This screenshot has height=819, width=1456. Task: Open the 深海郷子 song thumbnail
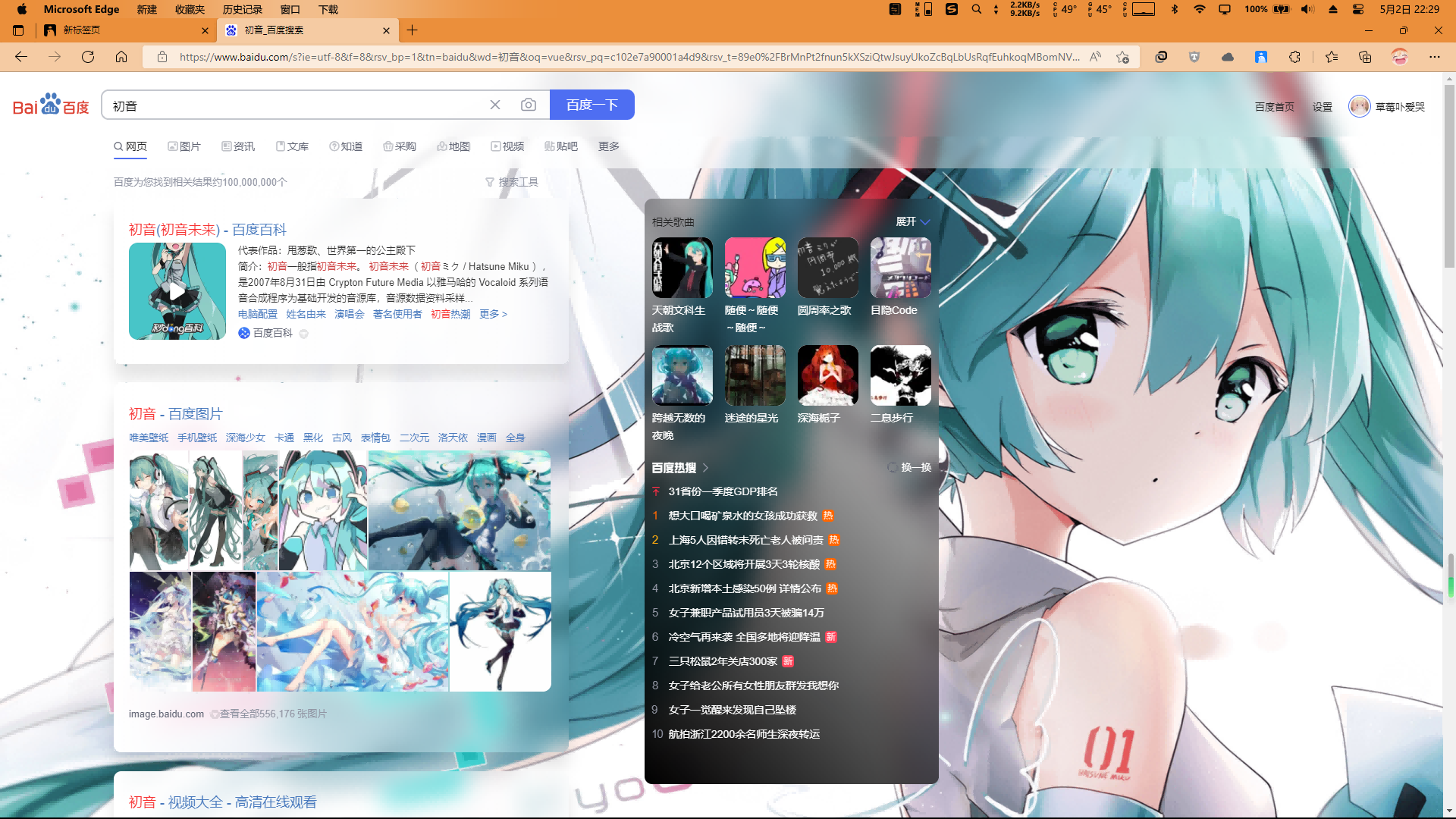coord(828,375)
